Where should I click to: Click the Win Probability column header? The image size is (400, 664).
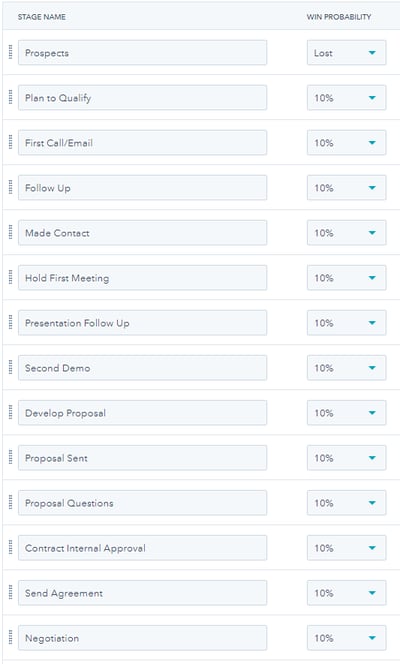tap(339, 17)
